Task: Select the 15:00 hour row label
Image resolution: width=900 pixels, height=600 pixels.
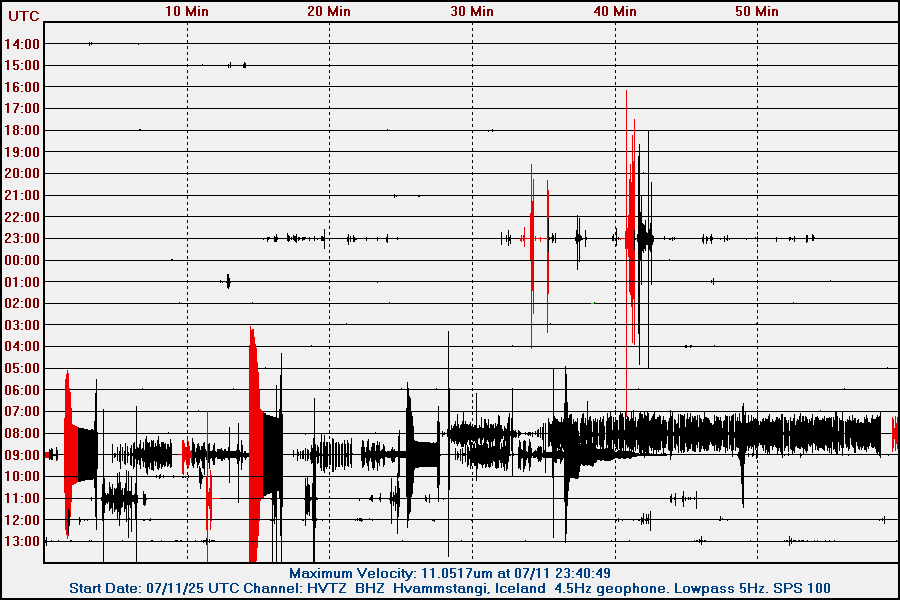Action: point(22,65)
